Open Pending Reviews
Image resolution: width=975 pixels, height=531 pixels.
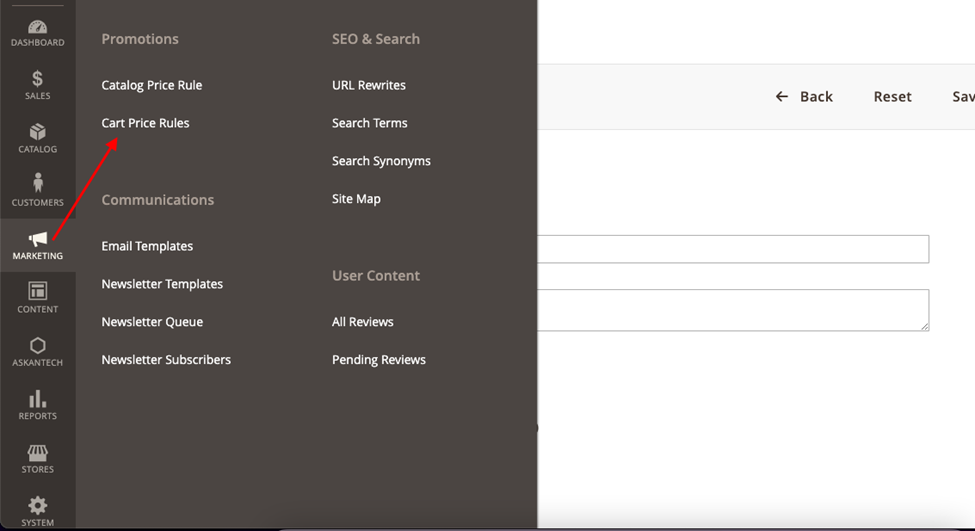point(379,360)
